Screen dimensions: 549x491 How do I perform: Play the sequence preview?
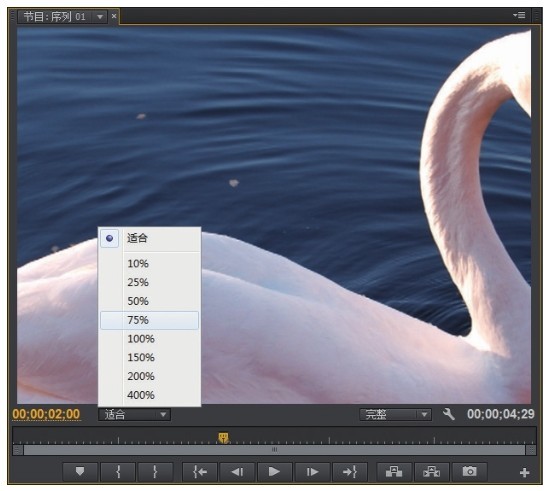tap(274, 472)
